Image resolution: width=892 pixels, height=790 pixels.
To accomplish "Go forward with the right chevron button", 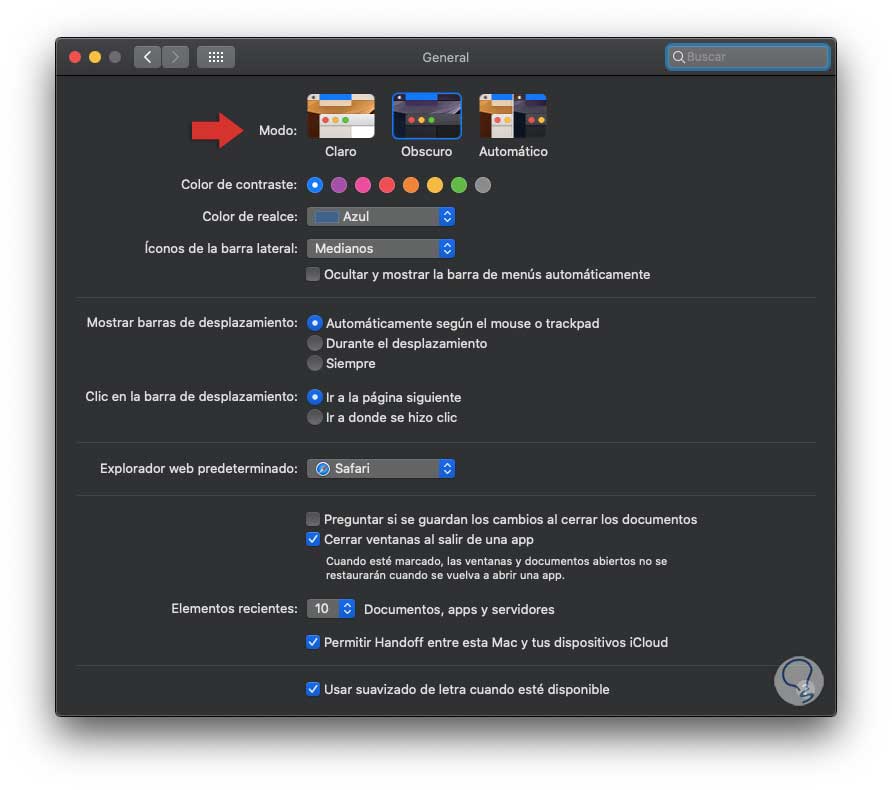I will [x=175, y=57].
